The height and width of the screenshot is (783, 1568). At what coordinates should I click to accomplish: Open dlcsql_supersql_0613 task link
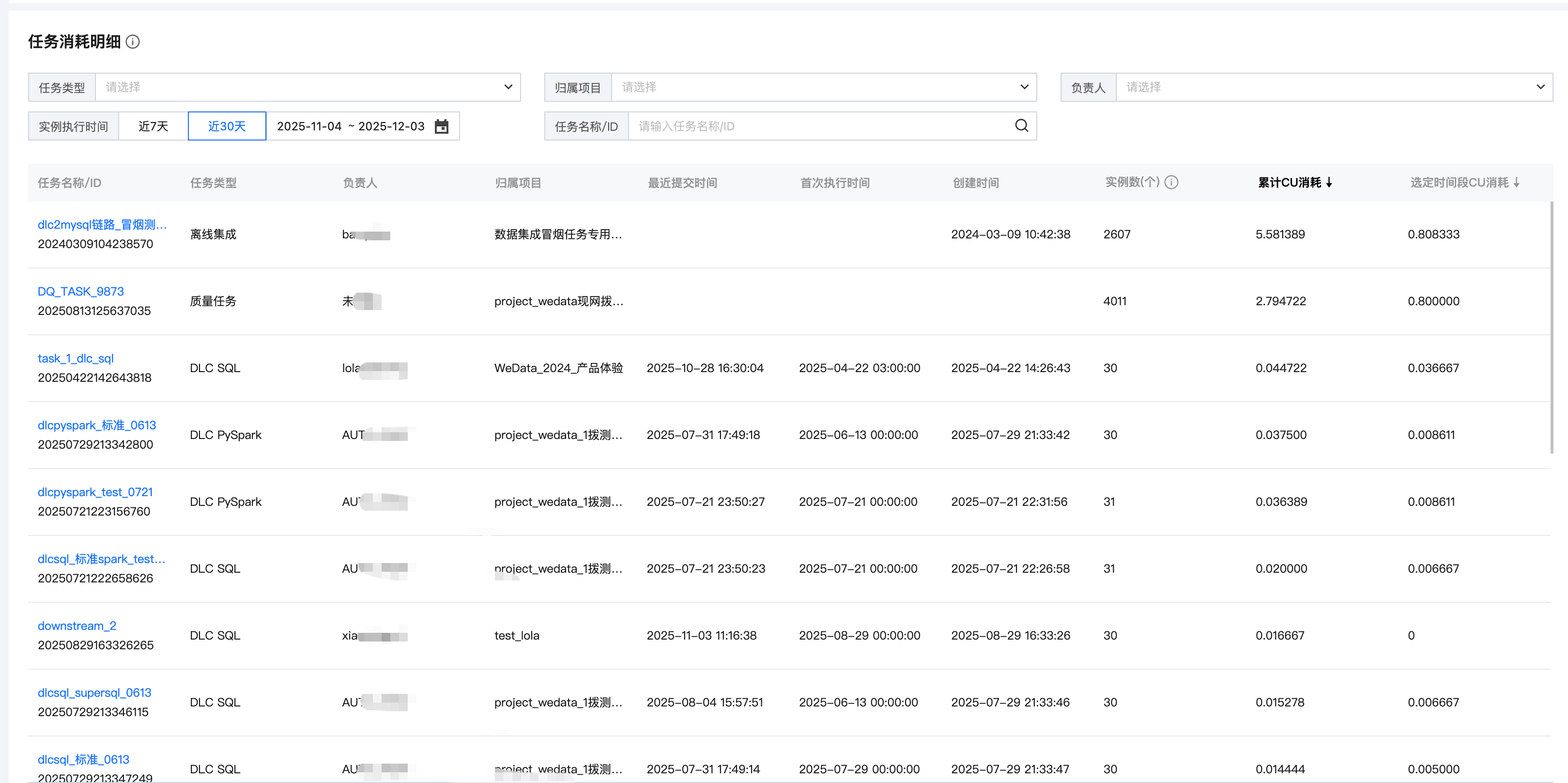coord(94,692)
